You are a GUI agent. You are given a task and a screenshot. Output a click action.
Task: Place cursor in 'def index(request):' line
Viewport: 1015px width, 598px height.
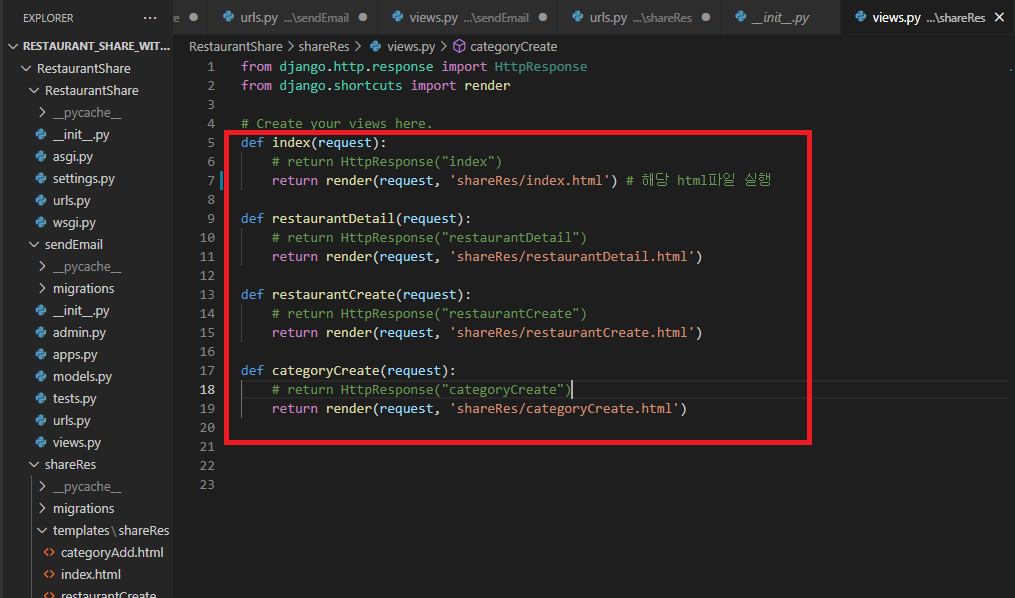[313, 142]
